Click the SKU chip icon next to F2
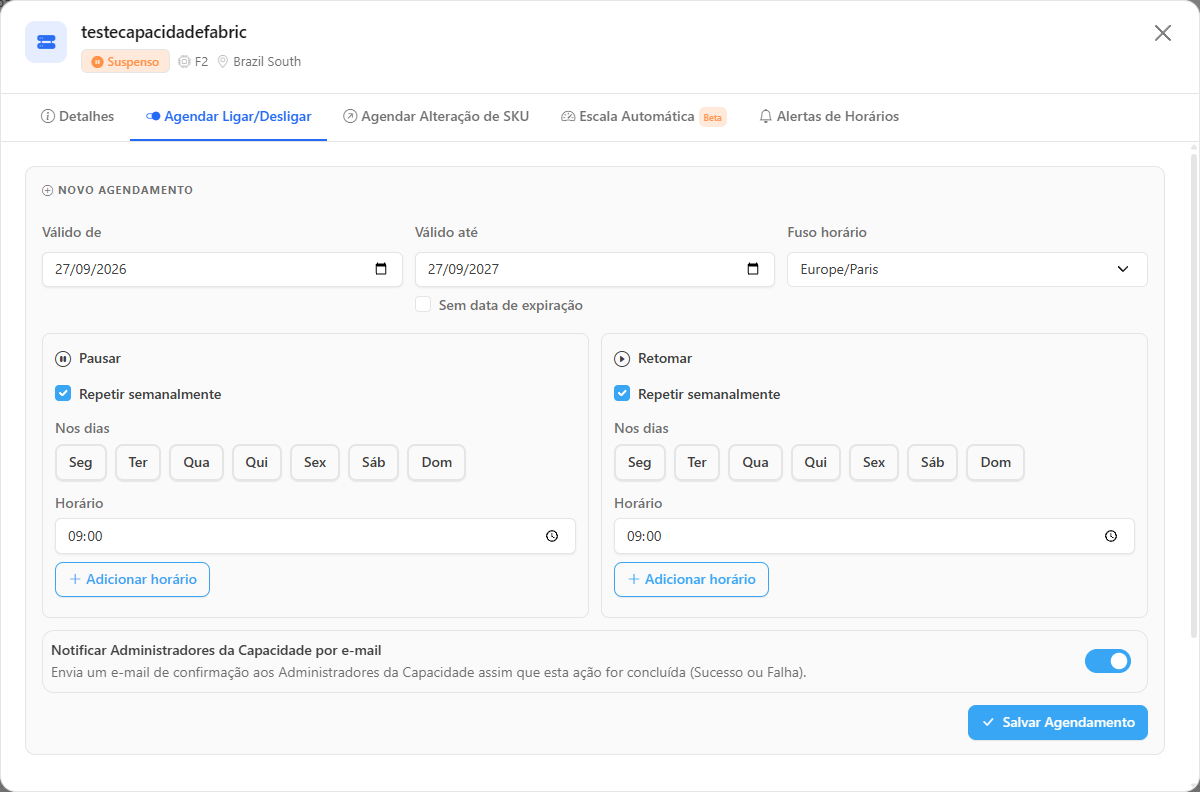 click(x=184, y=61)
